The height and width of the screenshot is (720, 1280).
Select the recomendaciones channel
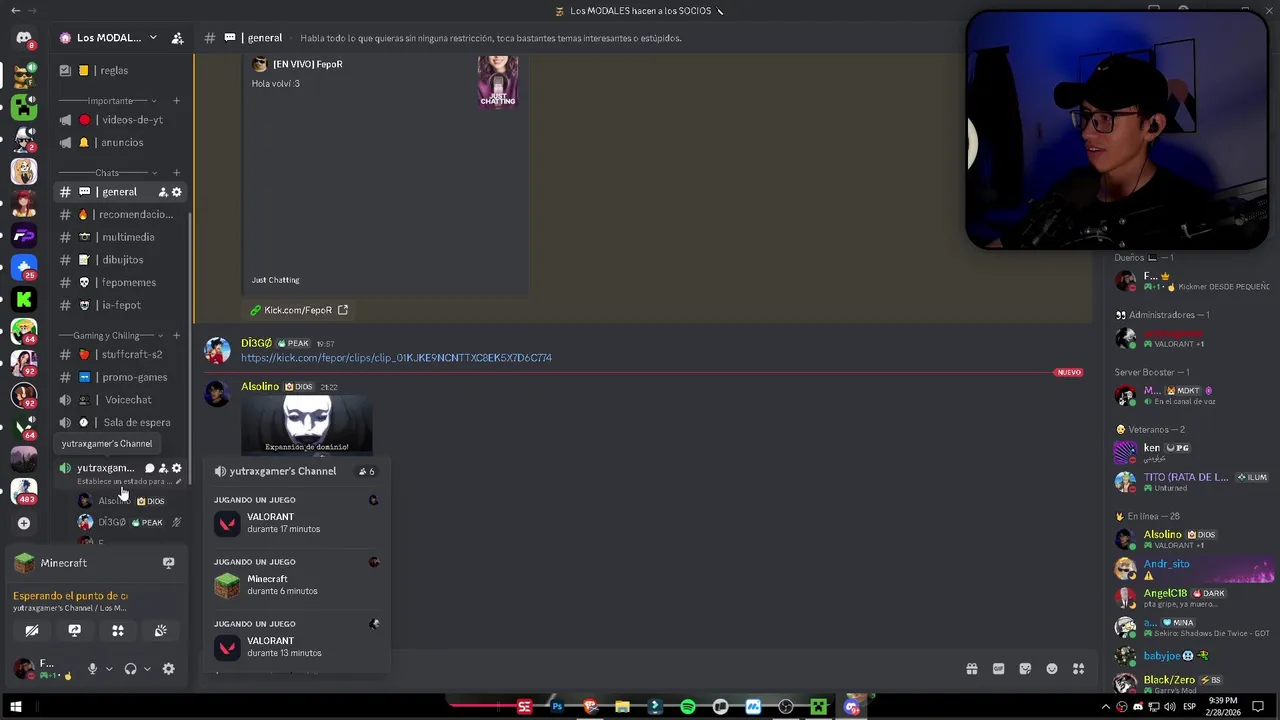[120, 214]
